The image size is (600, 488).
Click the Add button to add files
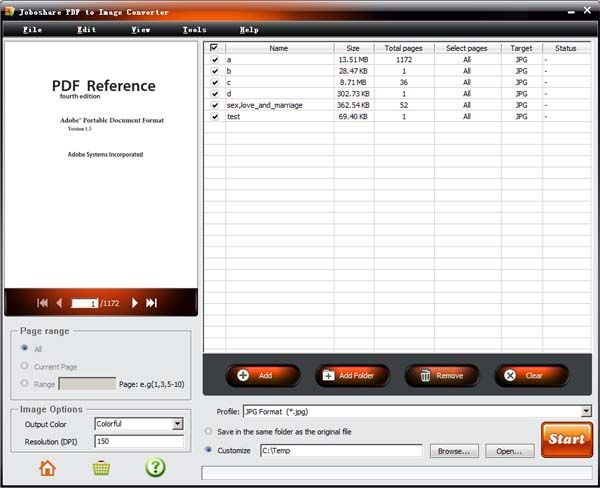coord(263,375)
